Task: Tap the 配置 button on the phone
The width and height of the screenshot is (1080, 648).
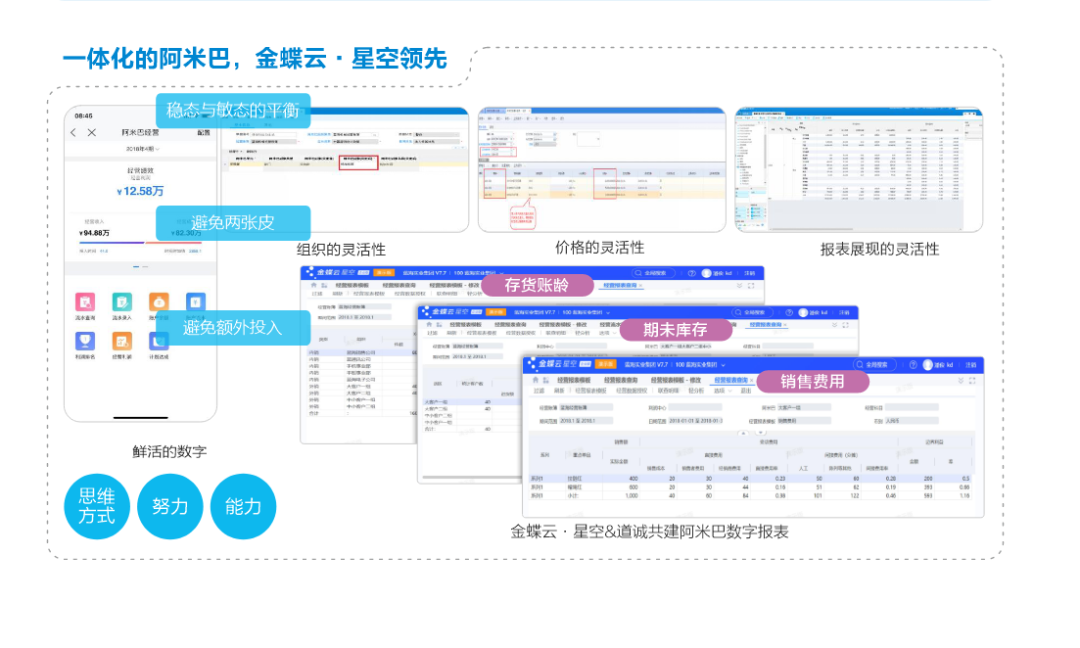Action: (204, 132)
